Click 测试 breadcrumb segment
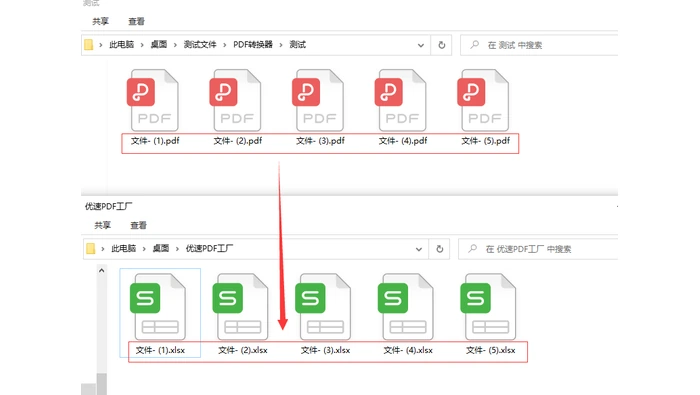 pos(297,45)
